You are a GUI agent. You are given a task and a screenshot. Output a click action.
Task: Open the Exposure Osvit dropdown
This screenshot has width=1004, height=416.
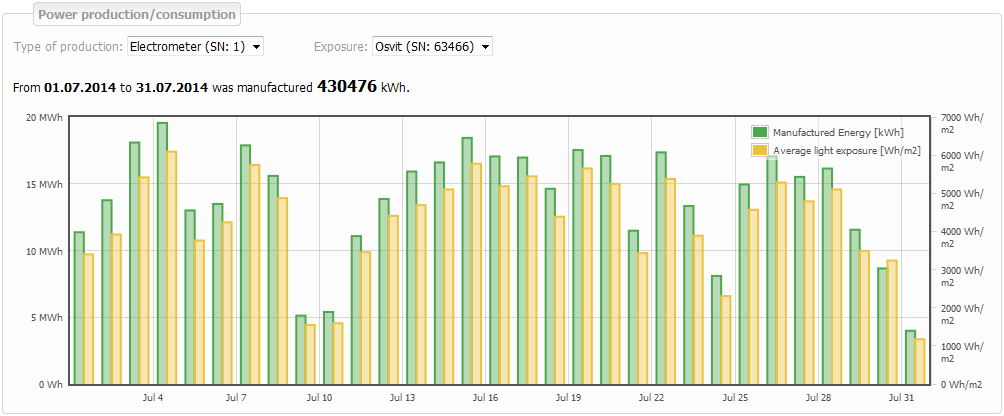tap(432, 46)
